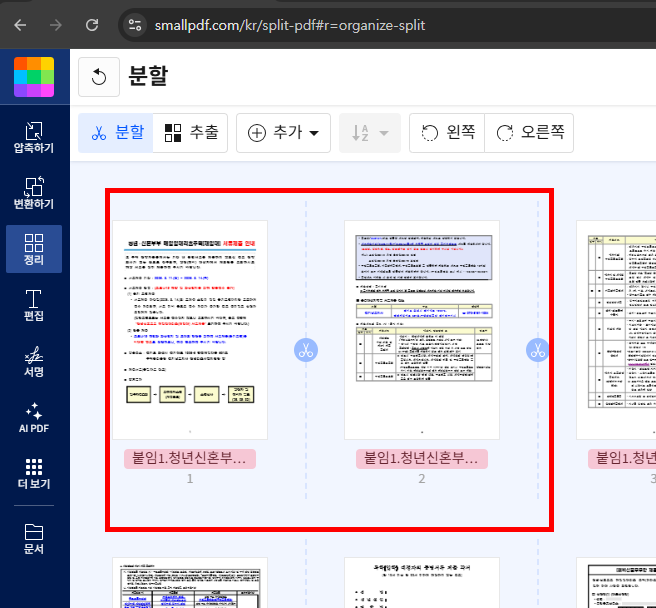Click the page number 2 label
The width and height of the screenshot is (656, 608).
(422, 478)
